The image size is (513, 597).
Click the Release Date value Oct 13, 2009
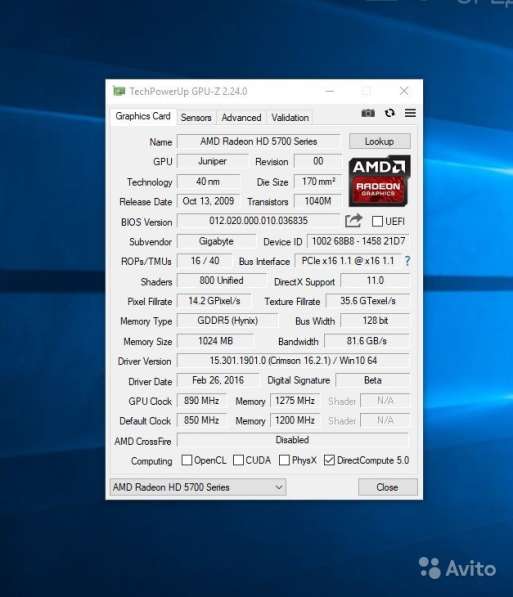click(208, 201)
